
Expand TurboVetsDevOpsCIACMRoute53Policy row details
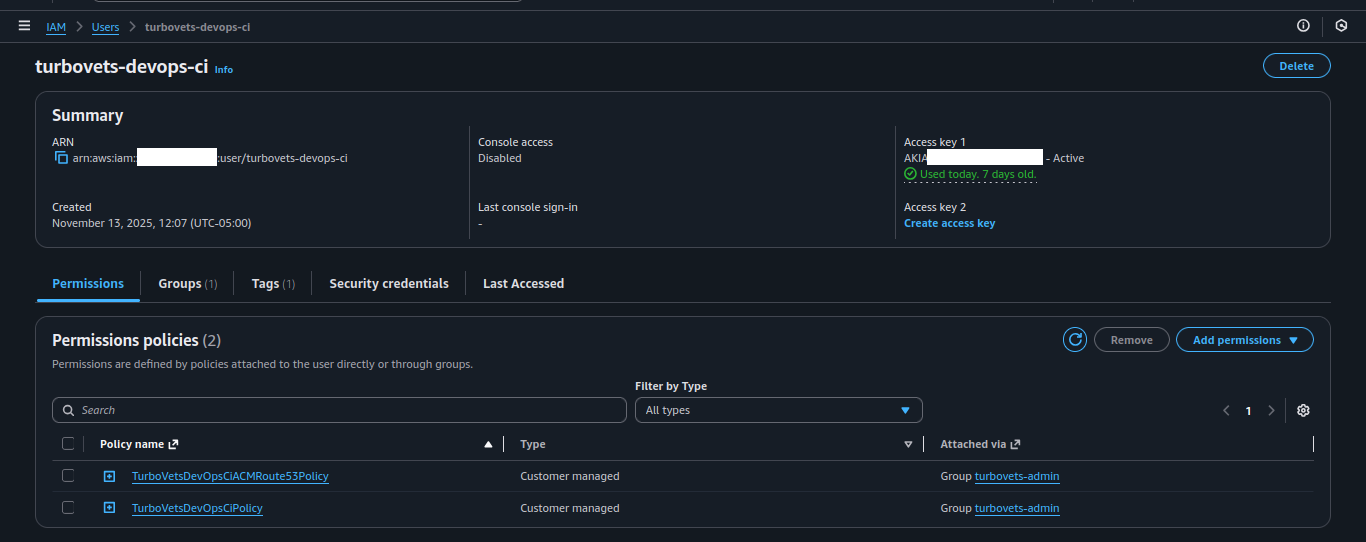coord(110,476)
